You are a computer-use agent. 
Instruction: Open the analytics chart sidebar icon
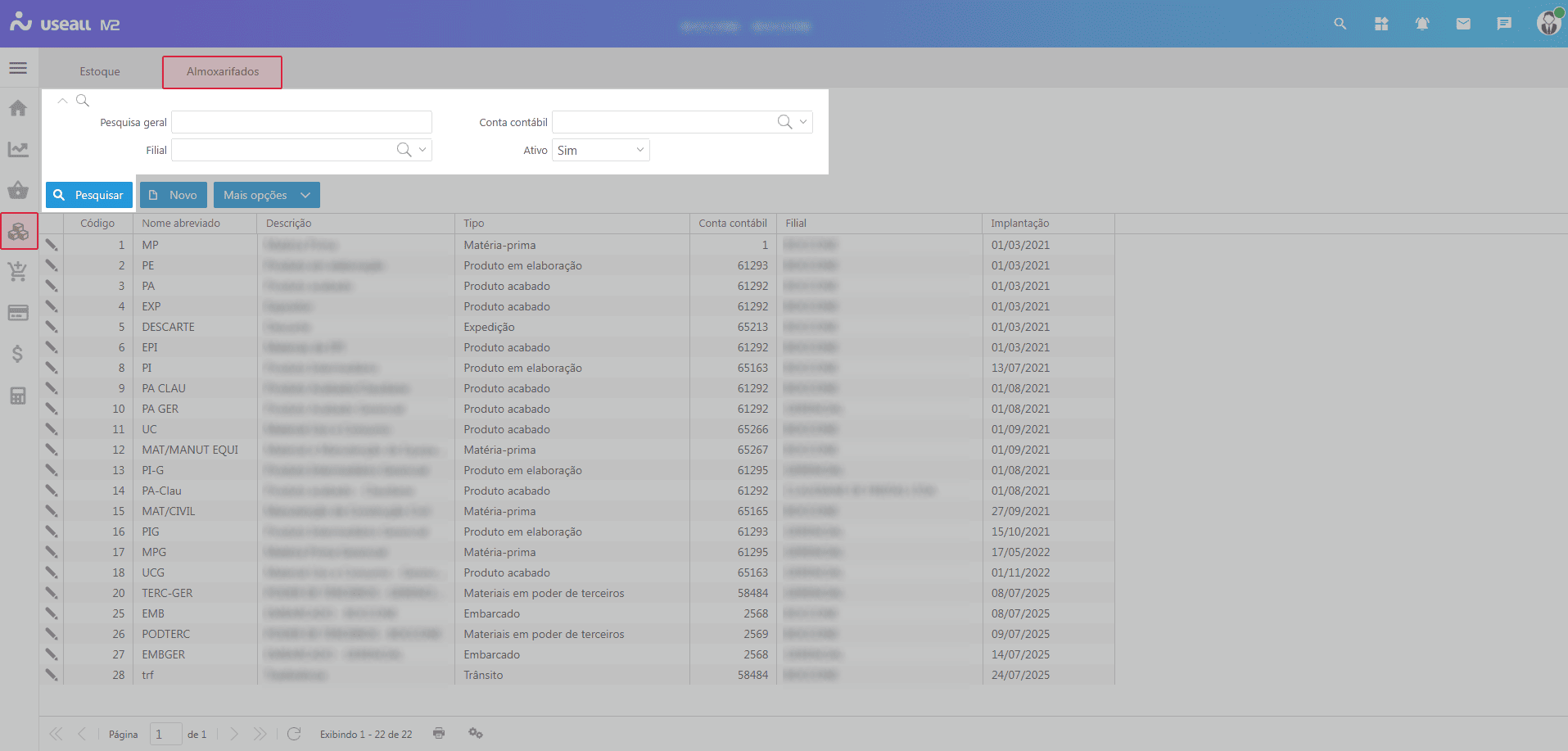18,149
